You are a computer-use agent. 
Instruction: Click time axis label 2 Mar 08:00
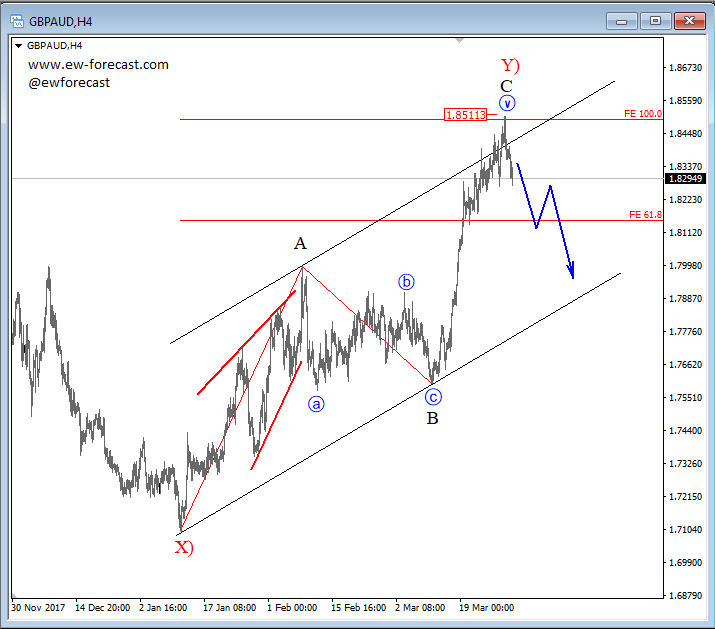click(420, 608)
